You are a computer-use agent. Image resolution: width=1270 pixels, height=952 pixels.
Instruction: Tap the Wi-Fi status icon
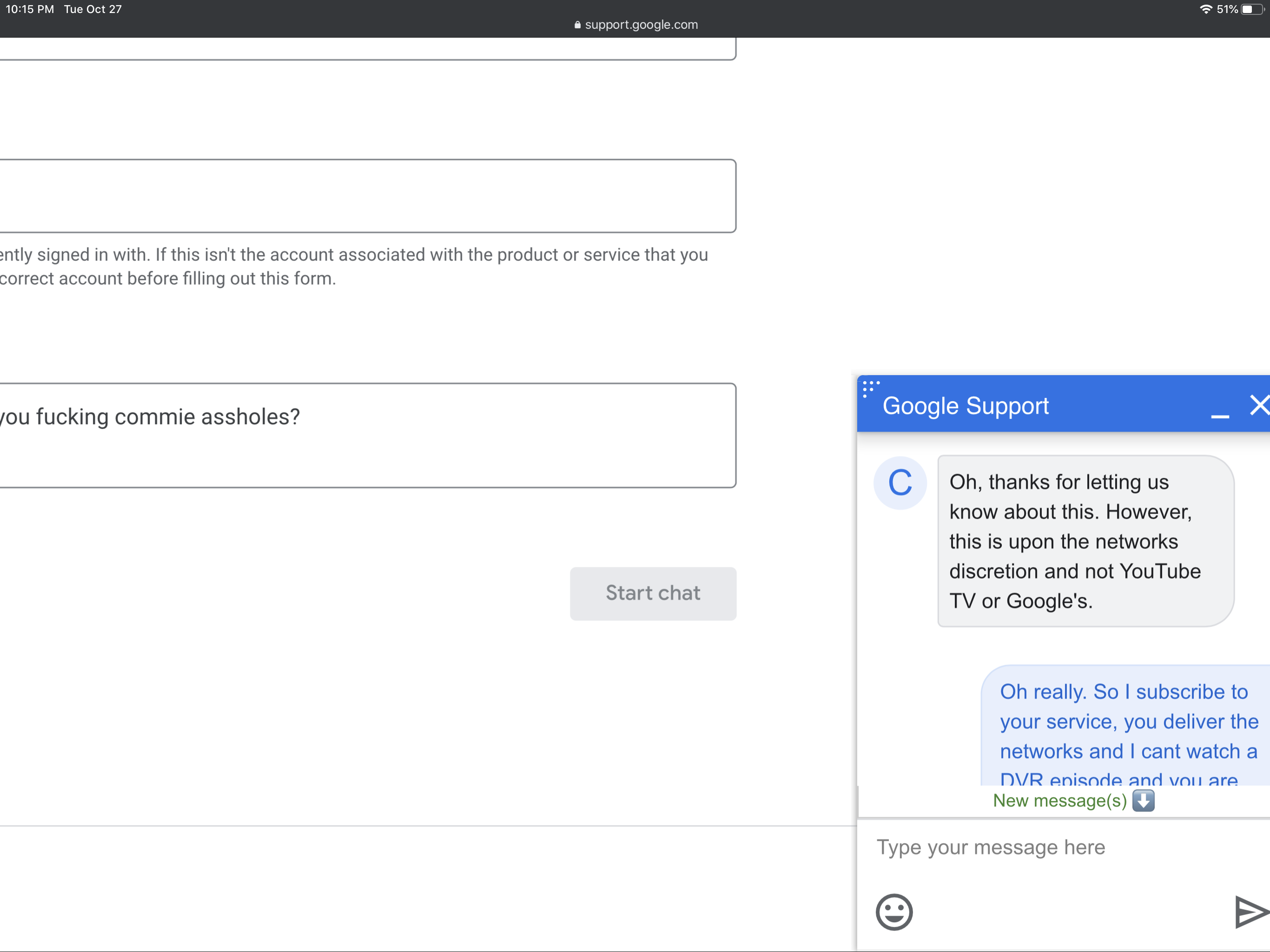coord(1206,9)
